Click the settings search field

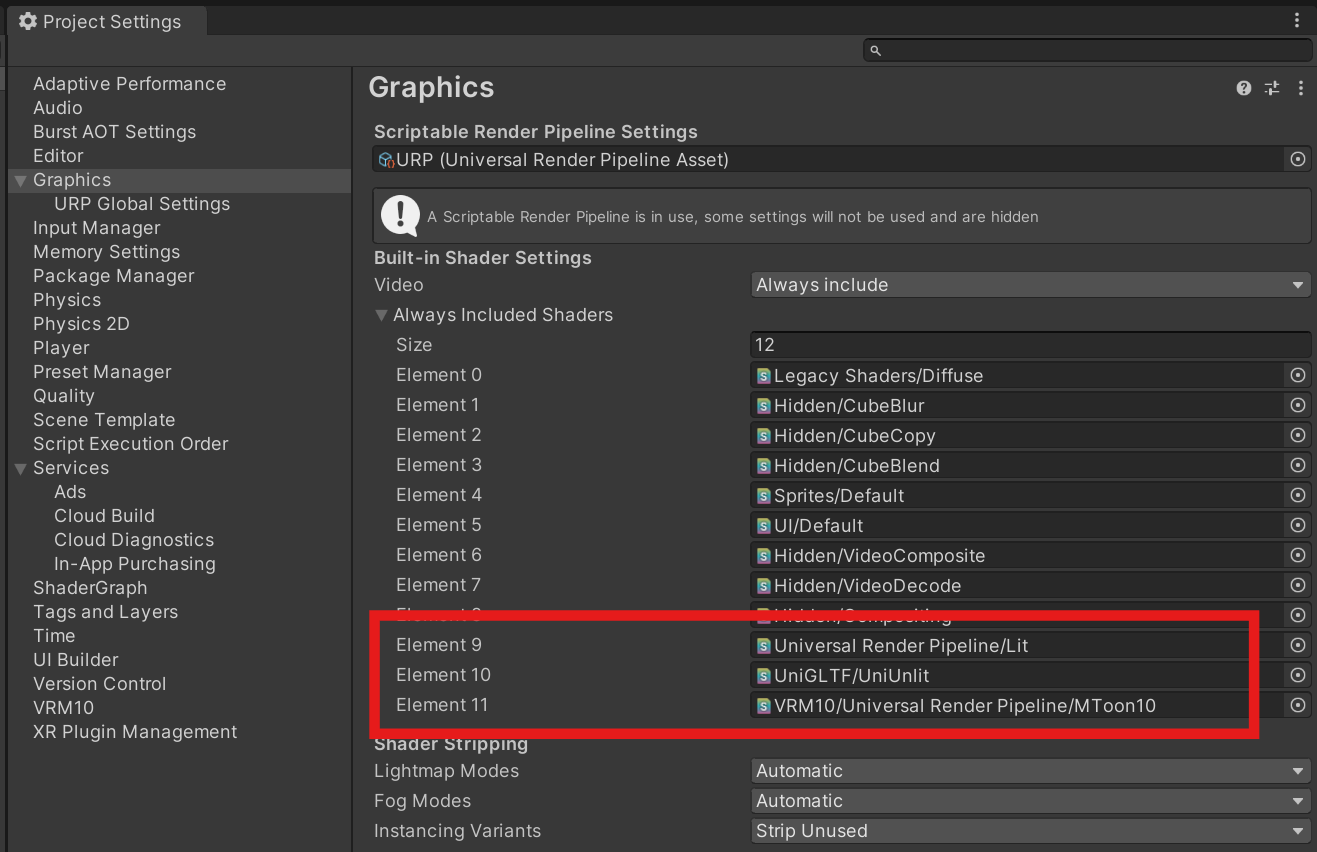pos(1087,50)
